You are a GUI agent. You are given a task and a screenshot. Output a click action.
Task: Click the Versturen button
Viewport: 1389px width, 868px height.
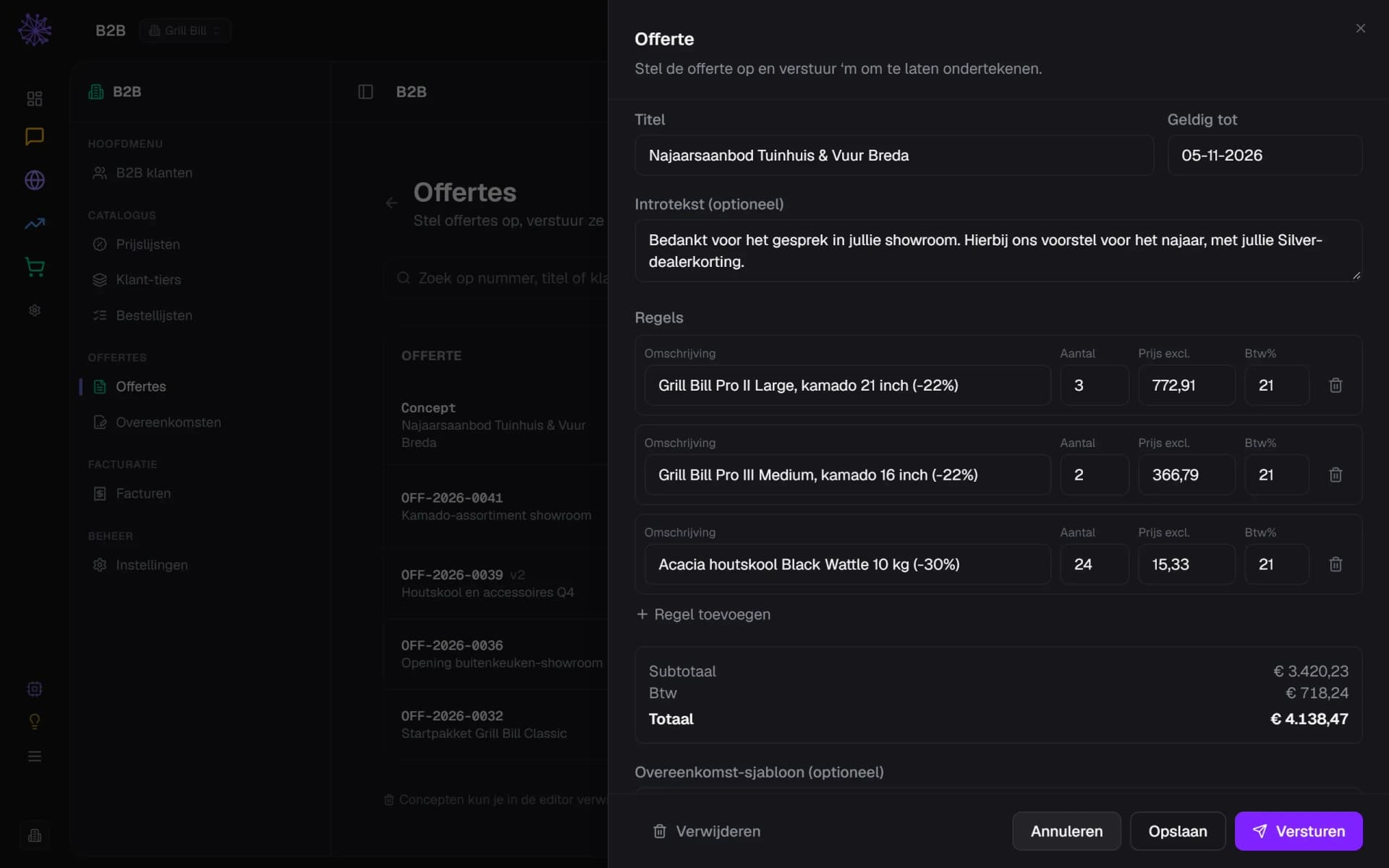(x=1299, y=831)
